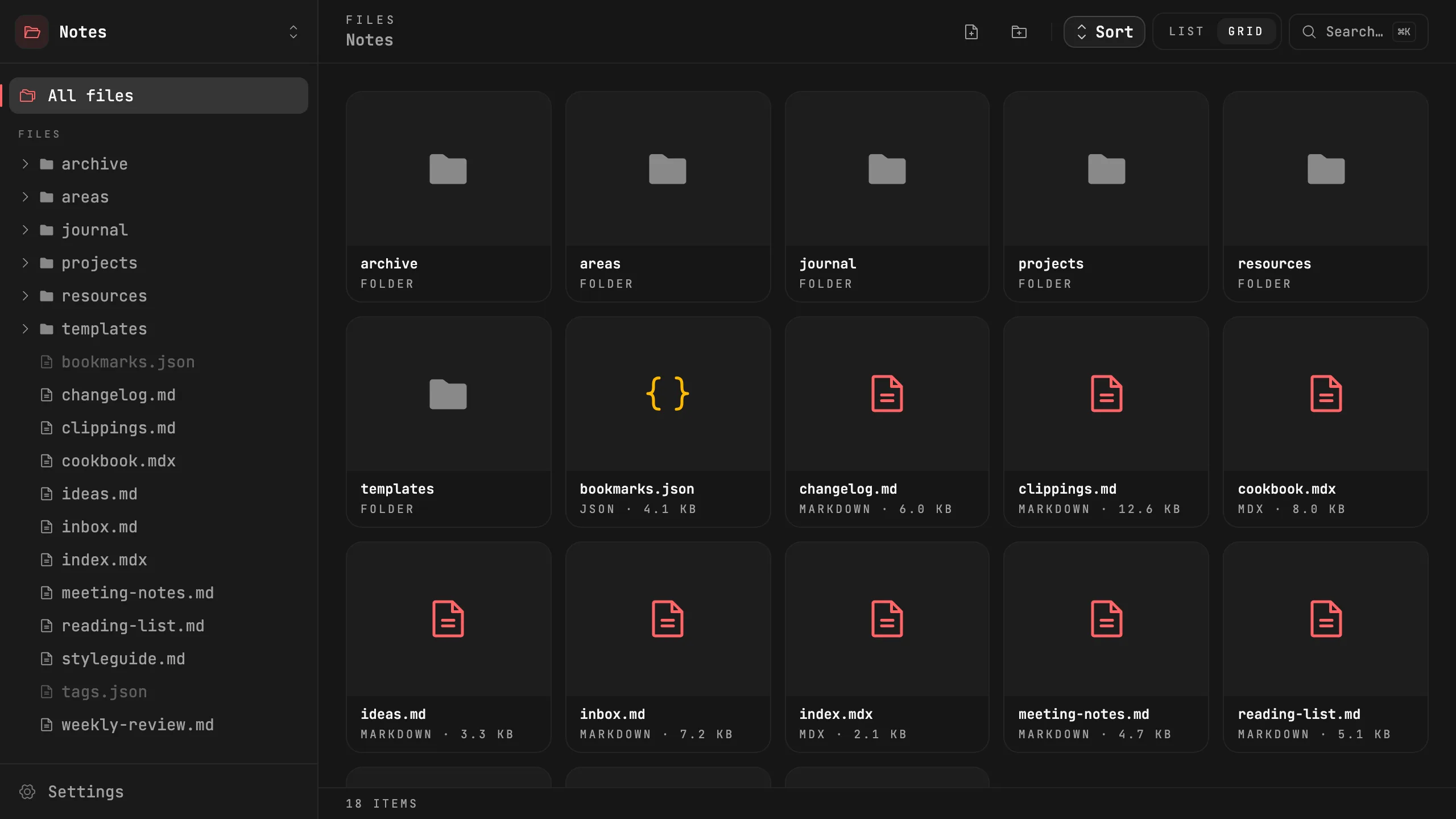The width and height of the screenshot is (1456, 819).
Task: Open the projects folder card
Action: pyautogui.click(x=1107, y=197)
